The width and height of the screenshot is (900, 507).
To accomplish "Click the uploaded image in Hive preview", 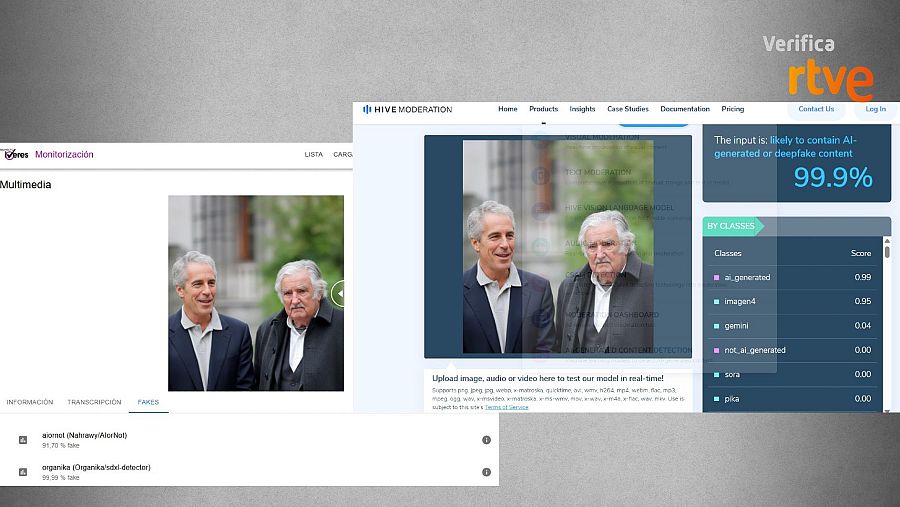I will pos(558,246).
